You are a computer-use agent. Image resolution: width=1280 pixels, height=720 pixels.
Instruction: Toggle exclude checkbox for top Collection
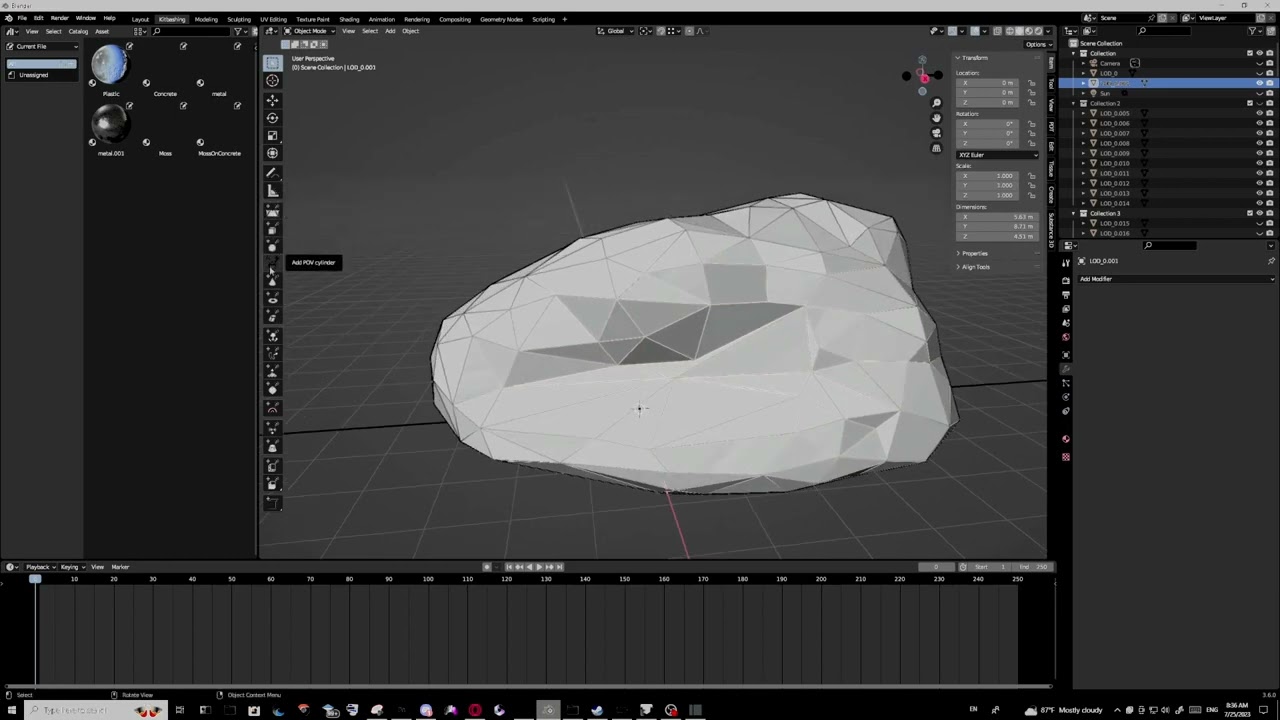1249,53
